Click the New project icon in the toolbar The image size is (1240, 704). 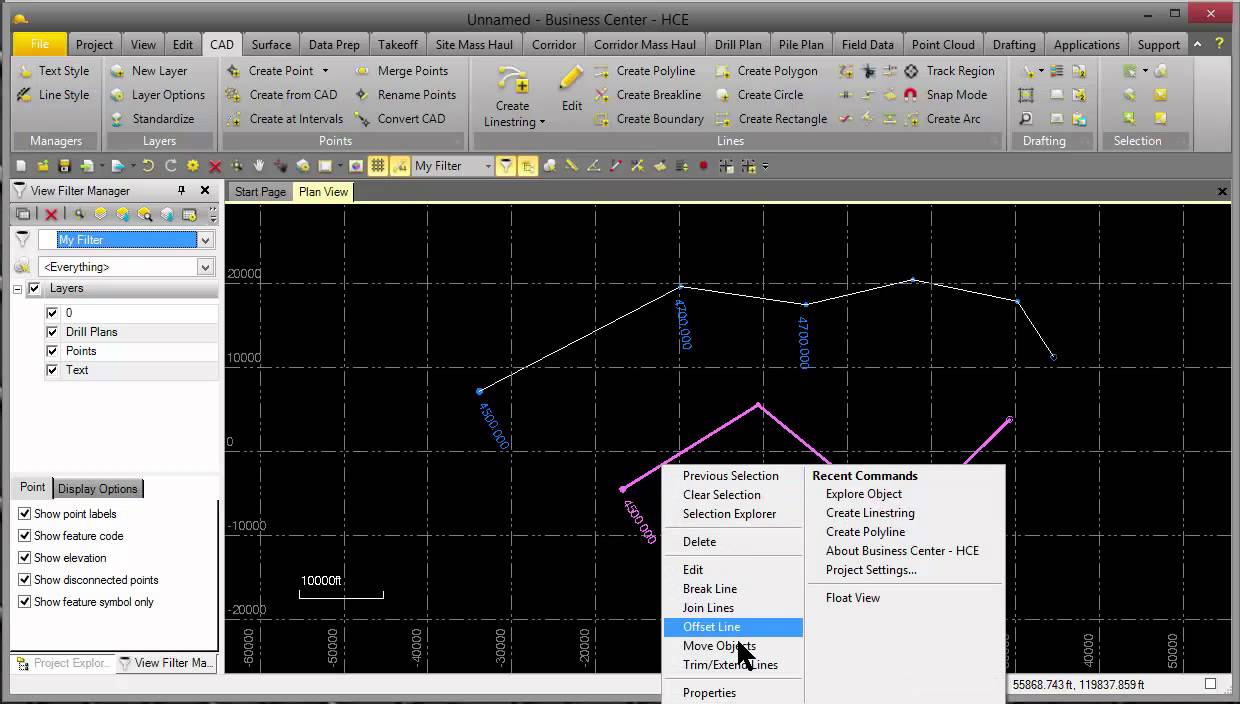21,166
